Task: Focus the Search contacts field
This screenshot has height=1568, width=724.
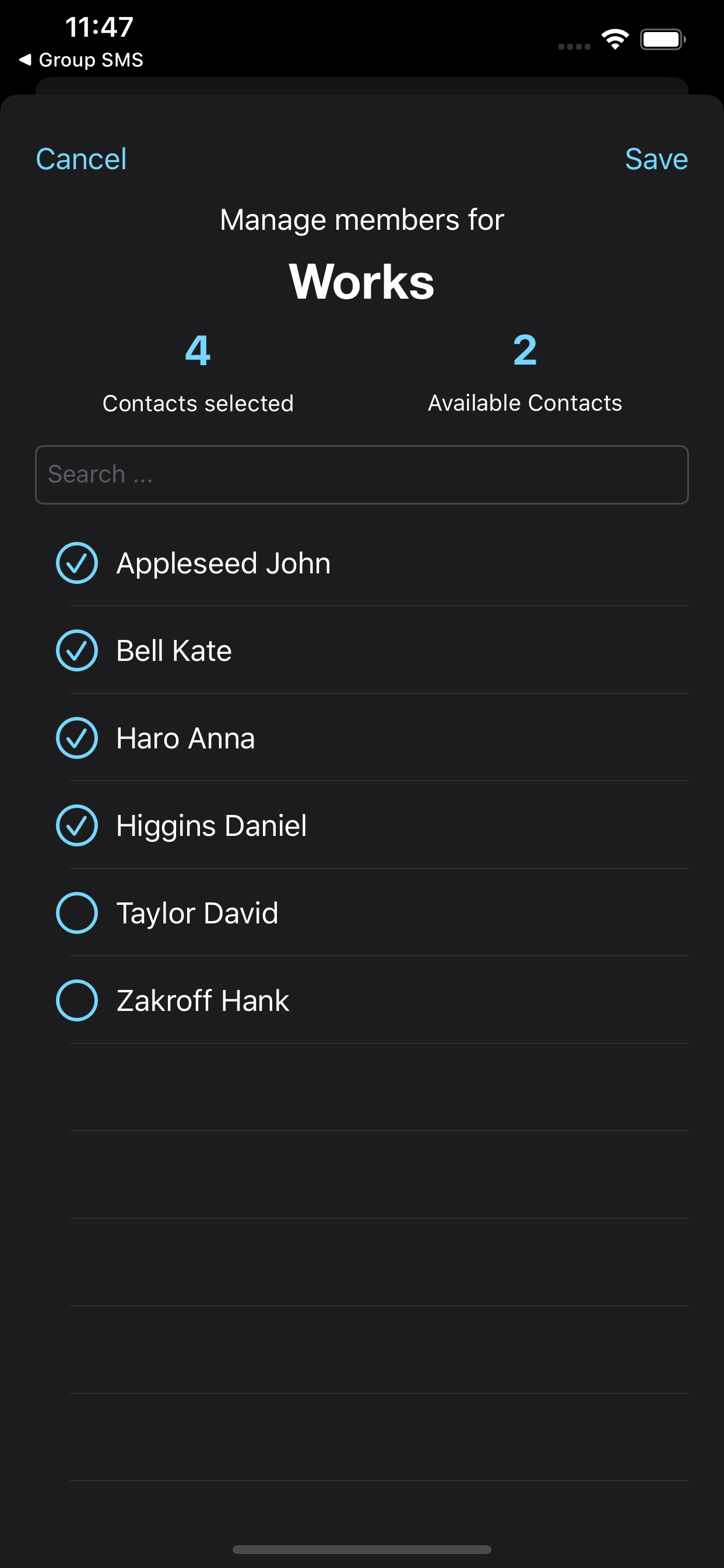Action: click(361, 475)
